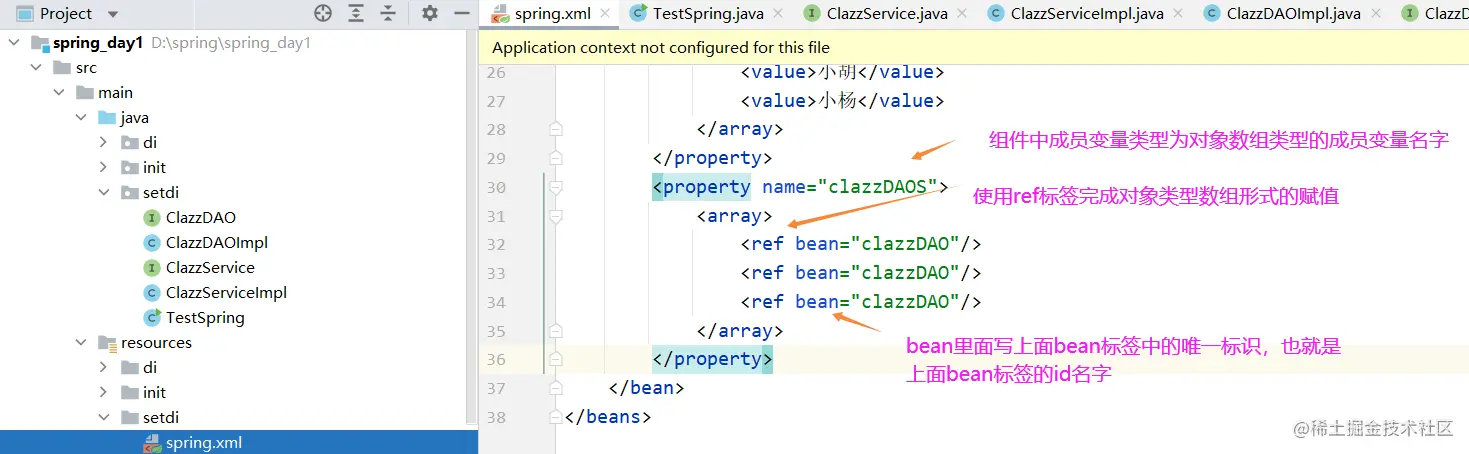
Task: Click the spring_day1 module folder icon
Action: [40, 43]
